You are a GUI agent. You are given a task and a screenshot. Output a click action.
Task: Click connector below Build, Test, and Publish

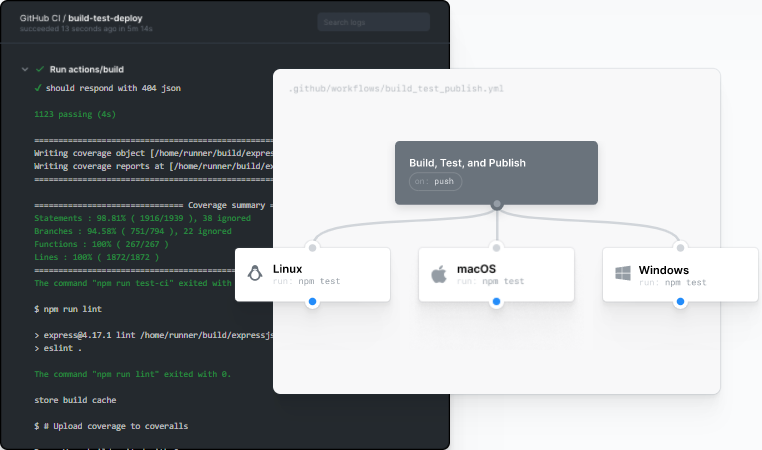point(497,204)
